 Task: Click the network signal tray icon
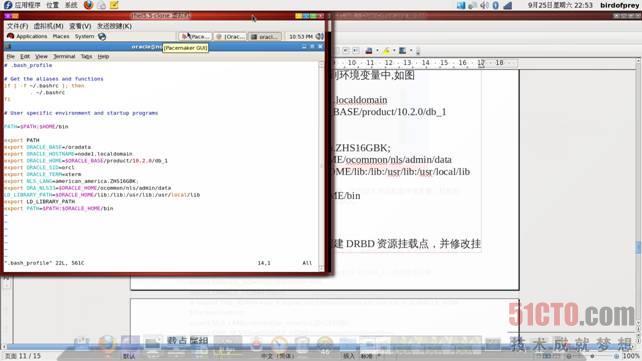click(x=507, y=5)
